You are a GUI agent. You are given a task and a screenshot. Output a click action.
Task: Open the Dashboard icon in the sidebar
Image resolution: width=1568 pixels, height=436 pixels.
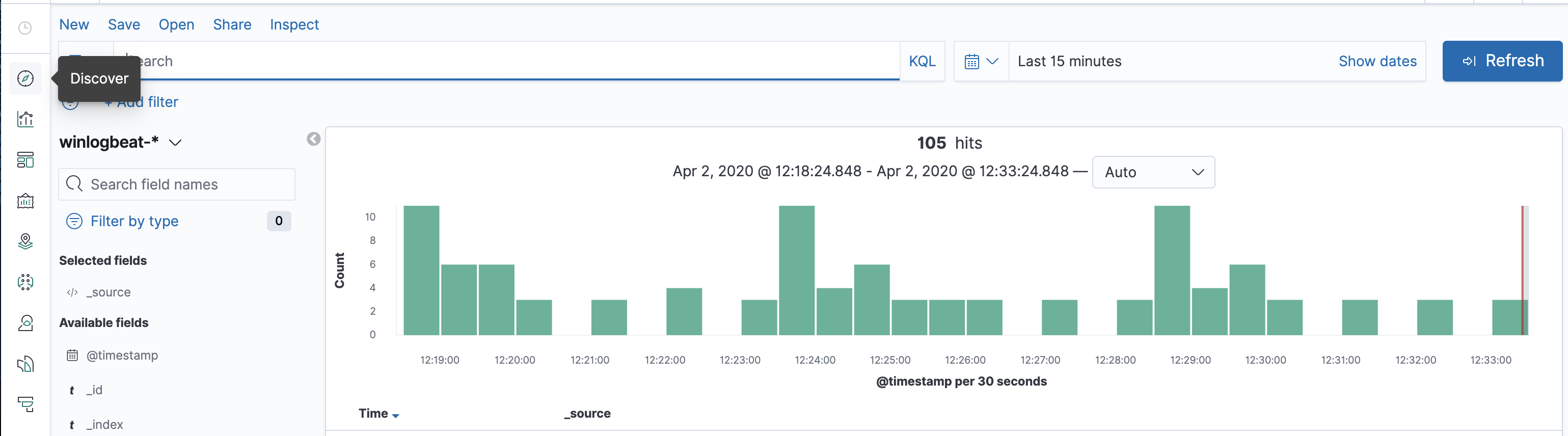25,160
